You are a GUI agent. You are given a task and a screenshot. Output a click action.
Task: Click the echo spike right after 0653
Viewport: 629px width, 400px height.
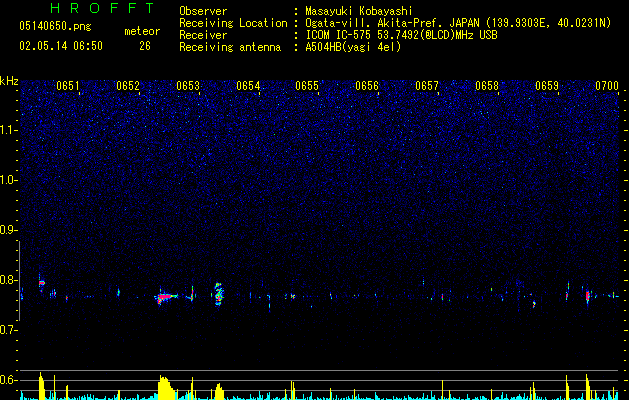pos(191,294)
